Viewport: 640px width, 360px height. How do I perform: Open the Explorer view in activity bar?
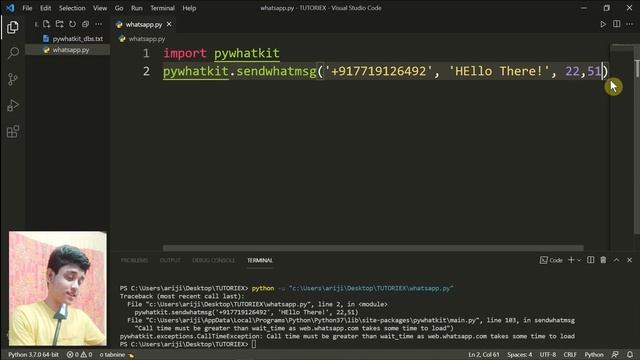(13, 27)
